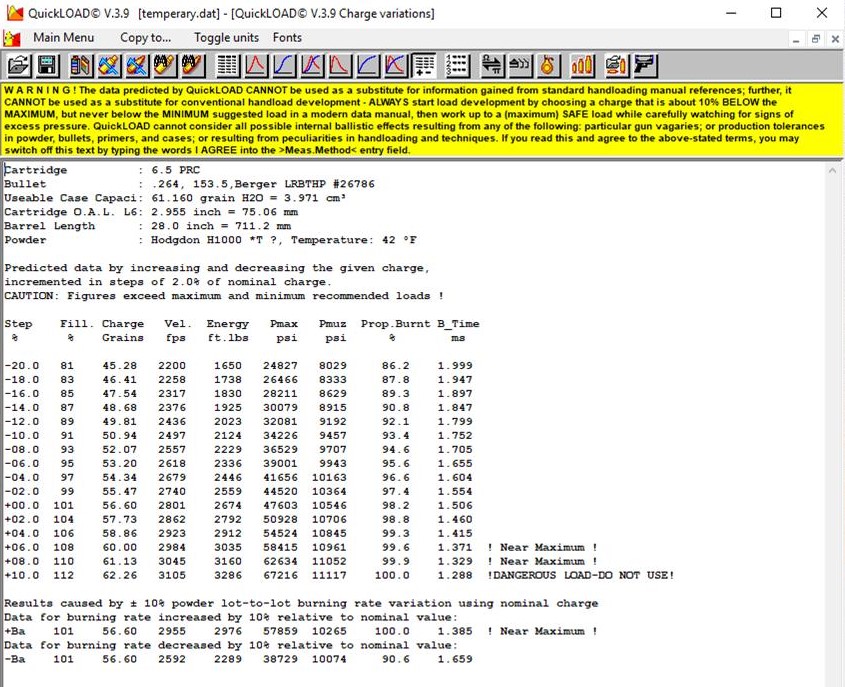The width and height of the screenshot is (845, 687).
Task: Click case capacity value '61.160 grain H2O'
Action: [207, 198]
